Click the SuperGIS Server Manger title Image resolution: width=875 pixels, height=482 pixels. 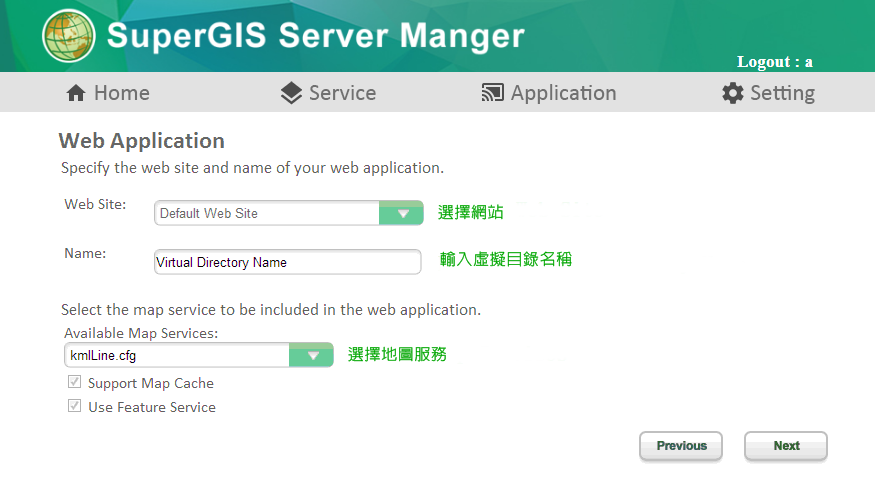tap(315, 36)
